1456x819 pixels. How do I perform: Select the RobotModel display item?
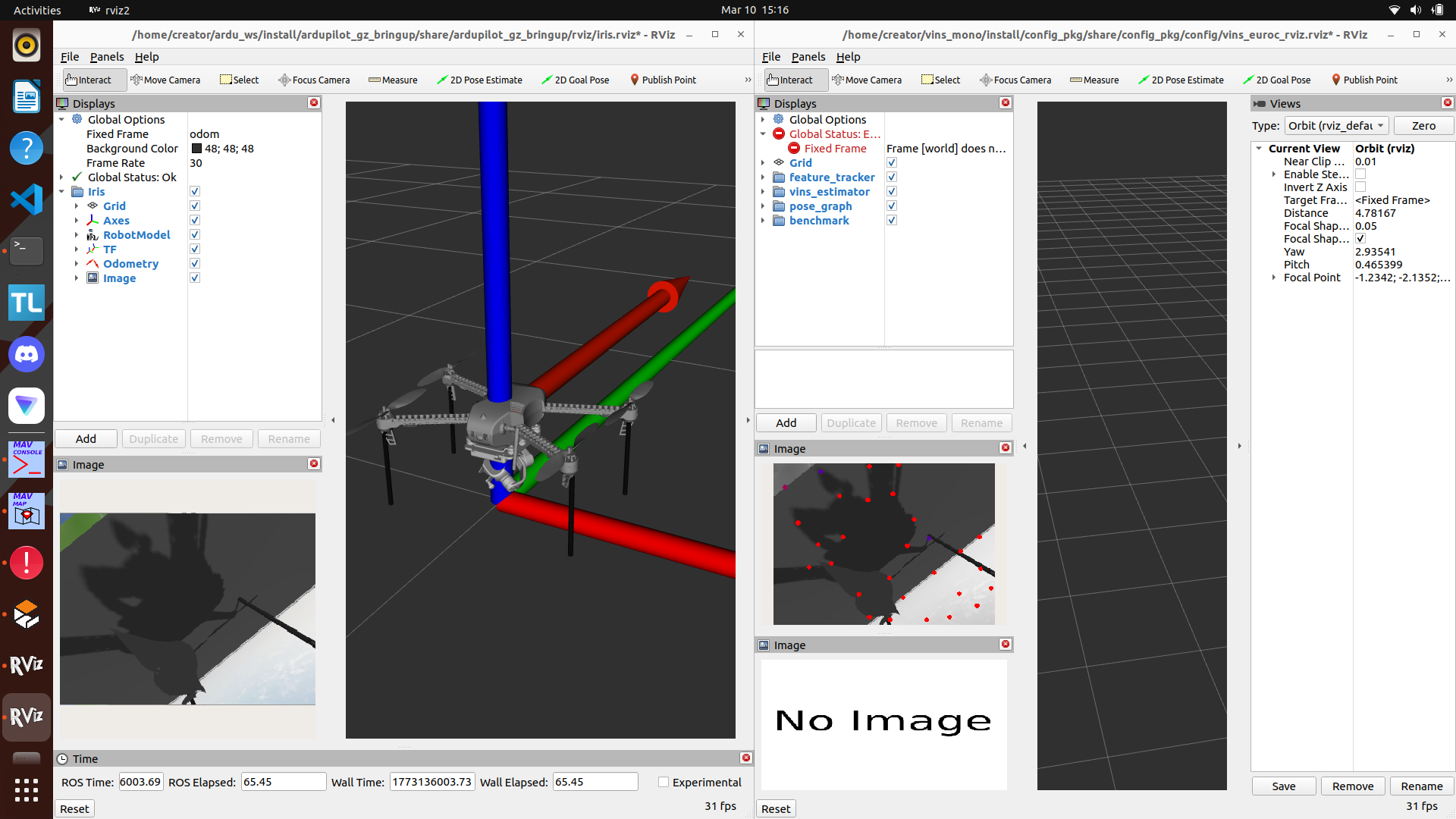pos(136,235)
